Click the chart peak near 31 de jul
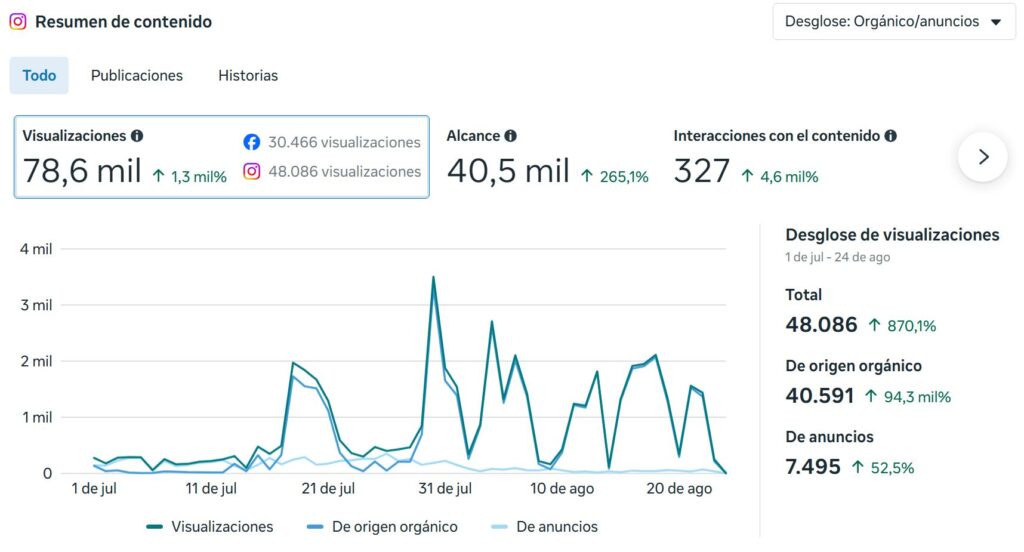Viewport: 1024px width, 552px height. (x=433, y=278)
